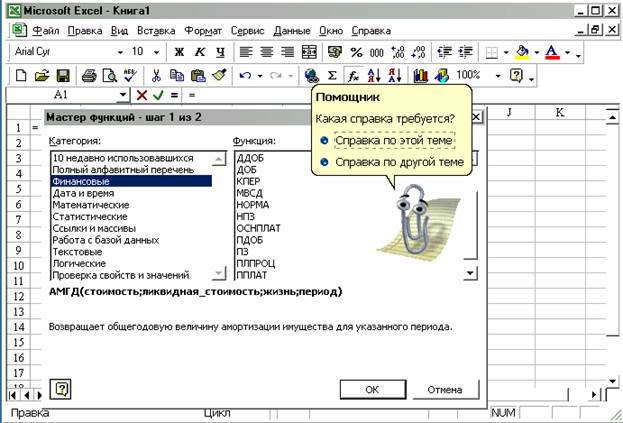Viewport: 623px width, 423px height.
Task: Open print preview
Action: (x=110, y=75)
